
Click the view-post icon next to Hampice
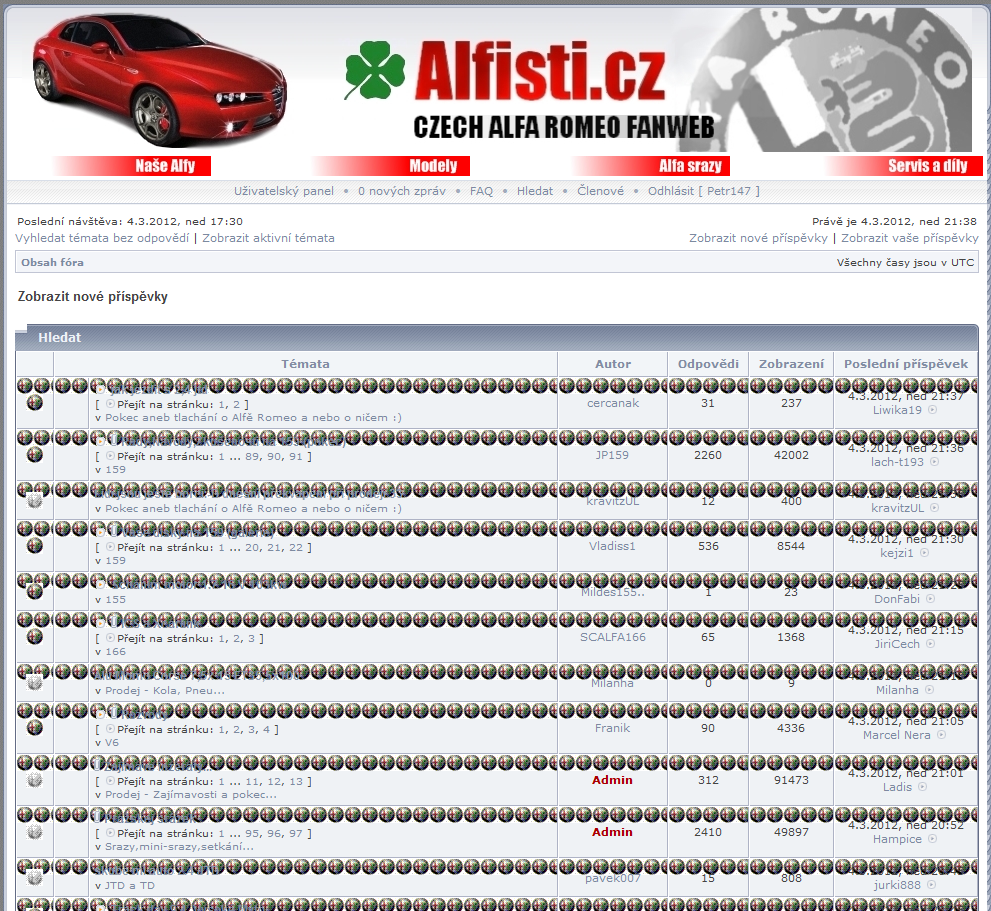pos(932,839)
